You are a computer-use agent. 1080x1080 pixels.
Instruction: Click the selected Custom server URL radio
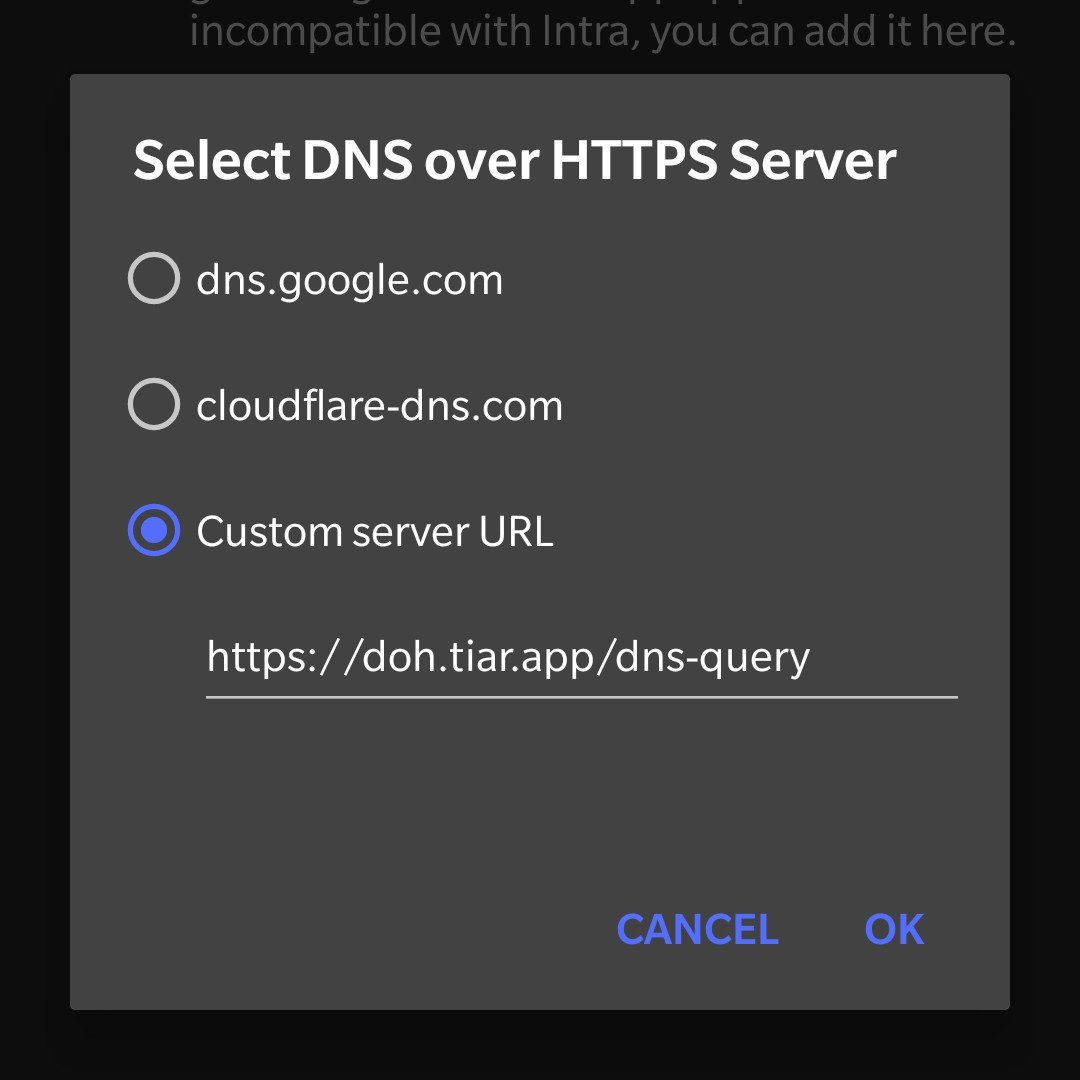tap(154, 531)
